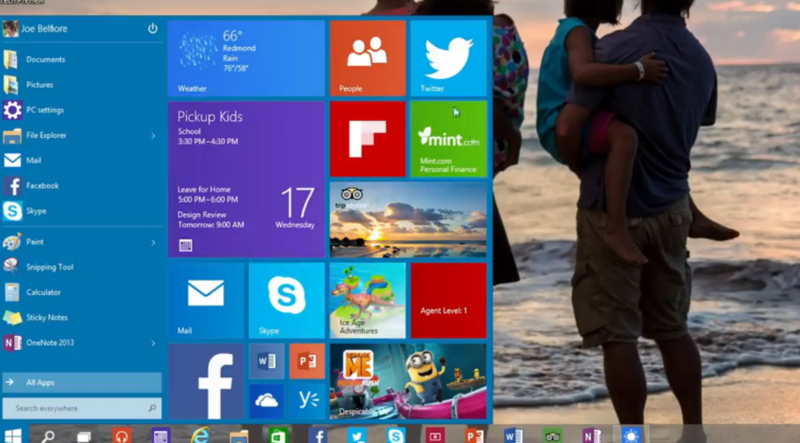Open the Calendar tile showing Pickup Kids
The image size is (800, 443).
point(246,179)
